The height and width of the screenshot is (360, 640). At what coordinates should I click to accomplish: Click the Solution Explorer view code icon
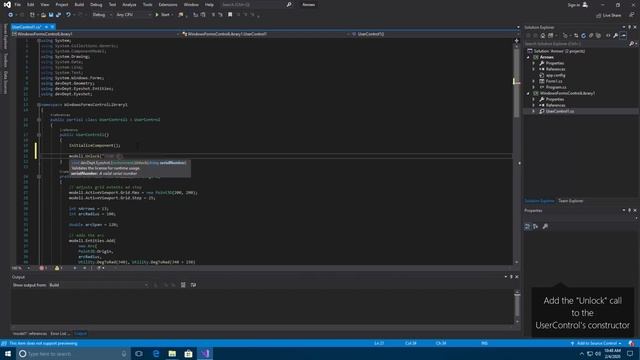tap(608, 36)
